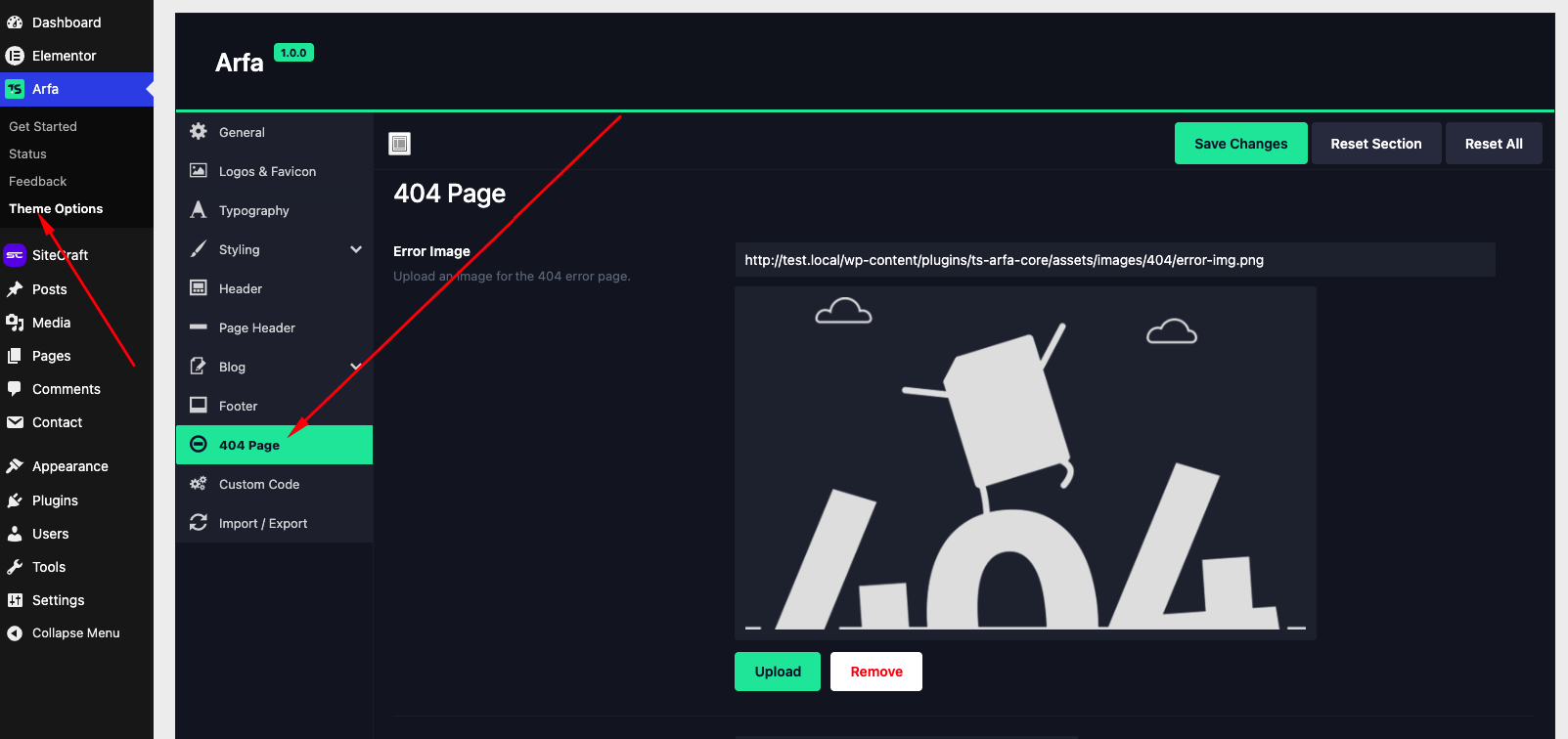Click the Logos & Favicon image icon
Image resolution: width=1568 pixels, height=739 pixels.
199,170
